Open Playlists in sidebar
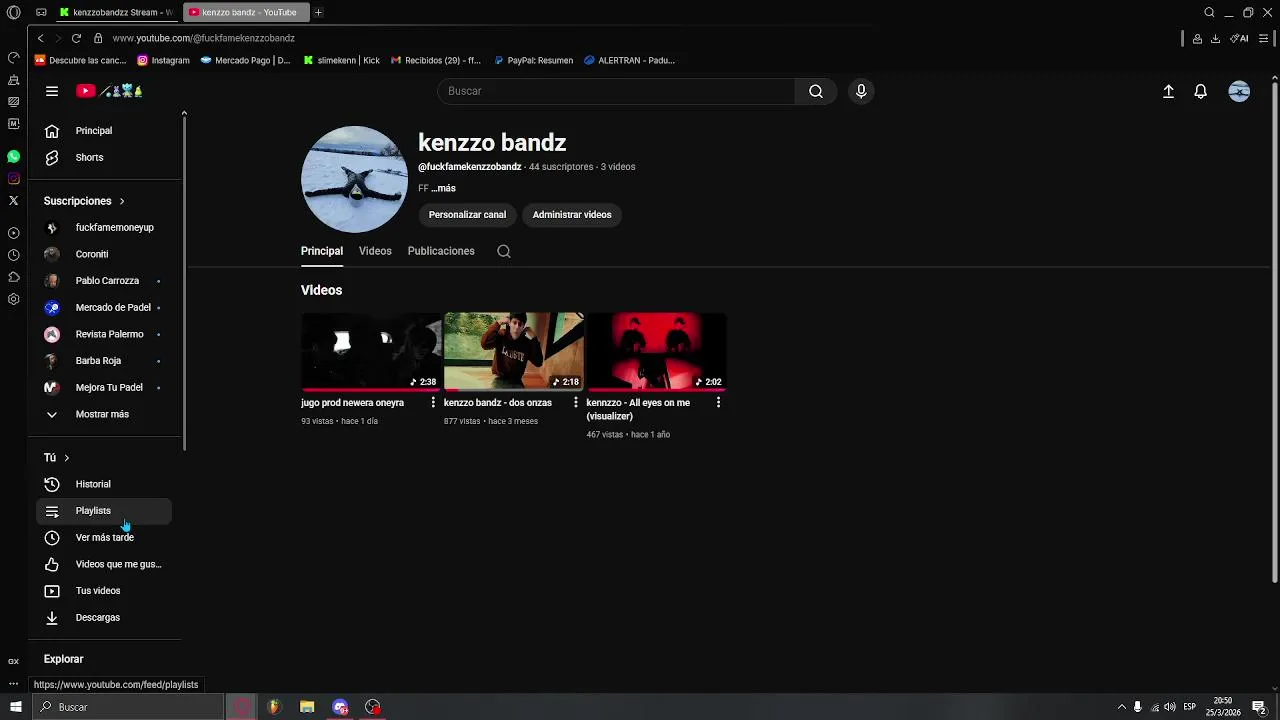The height and width of the screenshot is (720, 1280). click(x=104, y=511)
